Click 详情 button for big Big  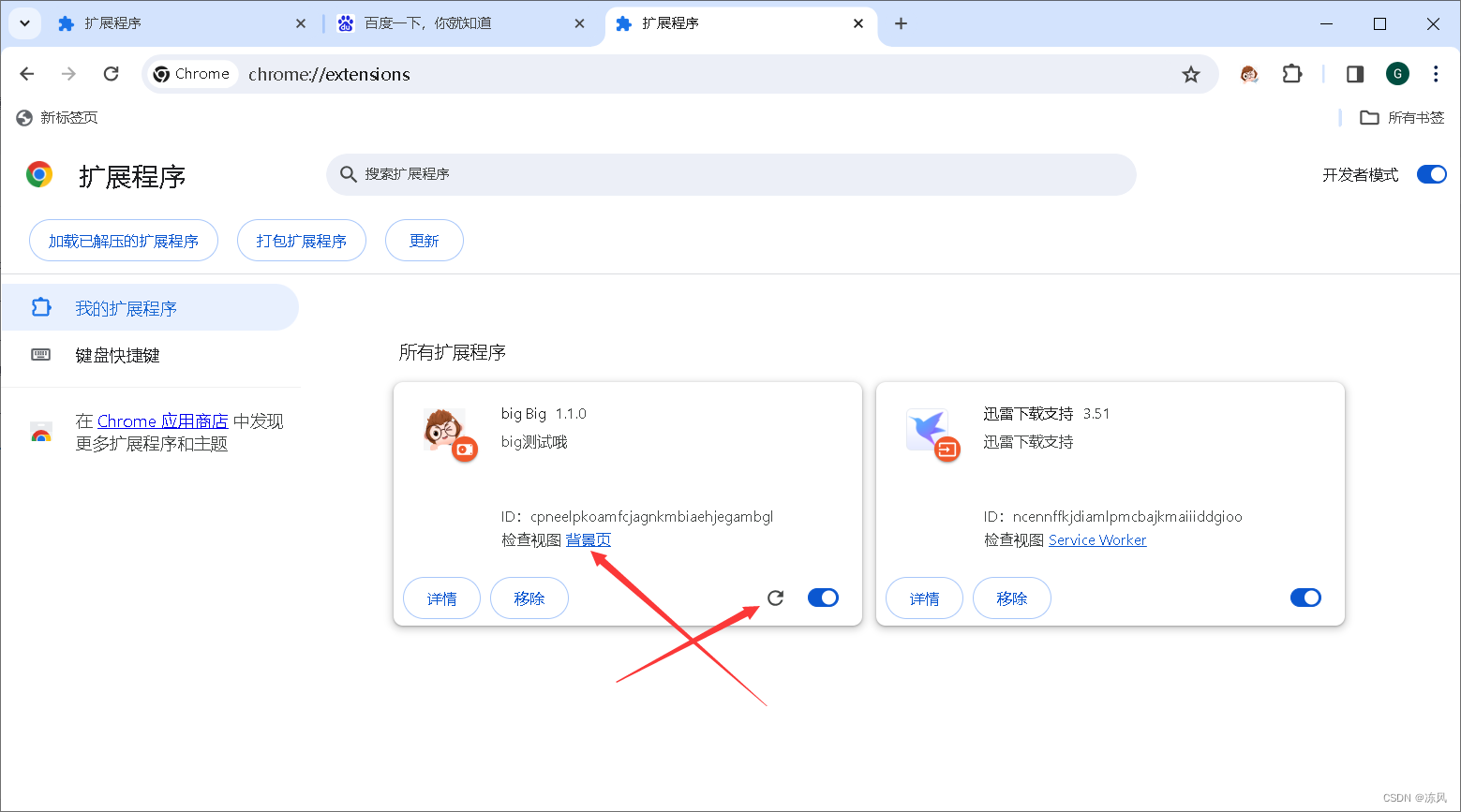point(441,598)
